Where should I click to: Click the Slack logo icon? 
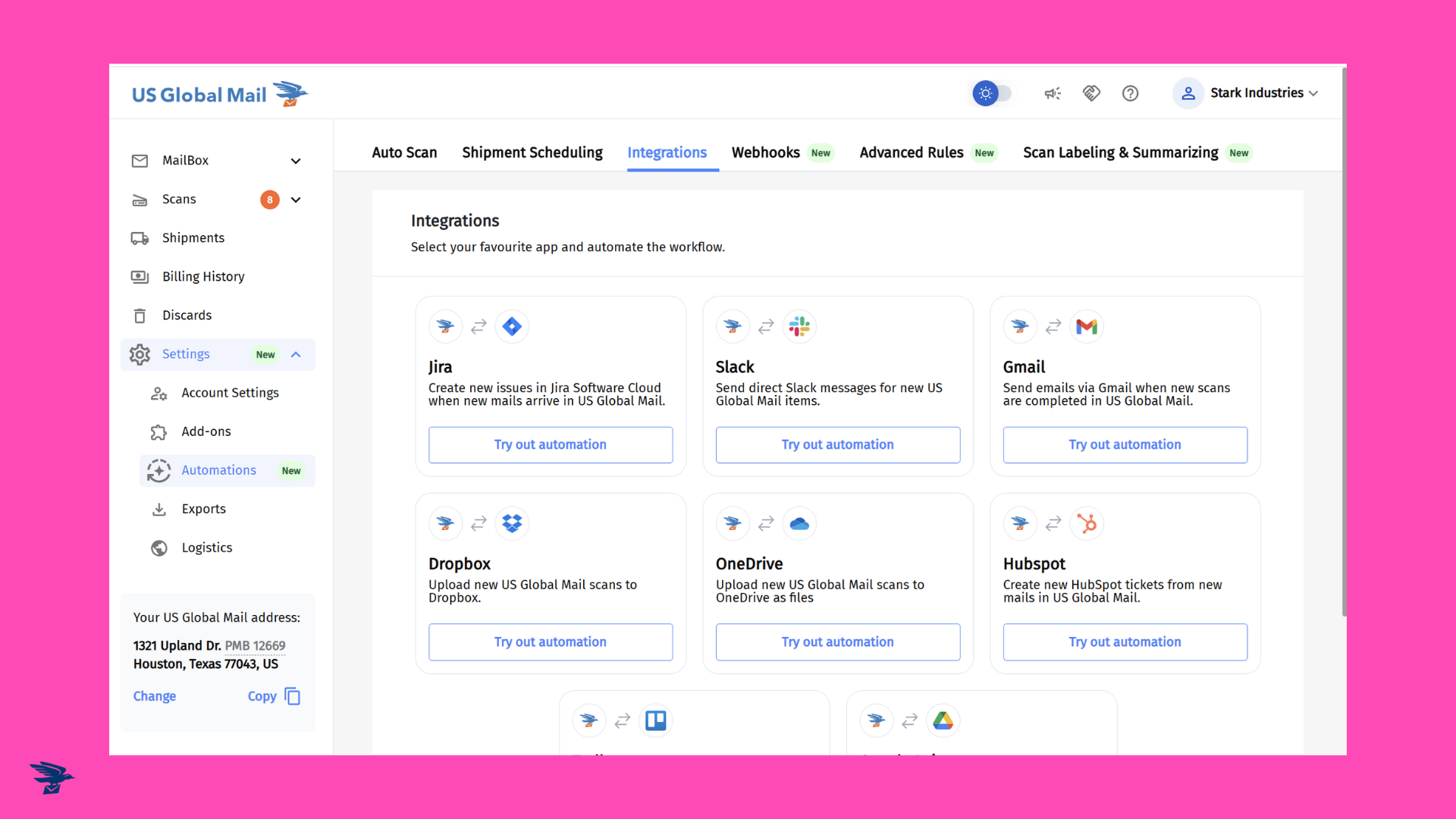(x=799, y=327)
